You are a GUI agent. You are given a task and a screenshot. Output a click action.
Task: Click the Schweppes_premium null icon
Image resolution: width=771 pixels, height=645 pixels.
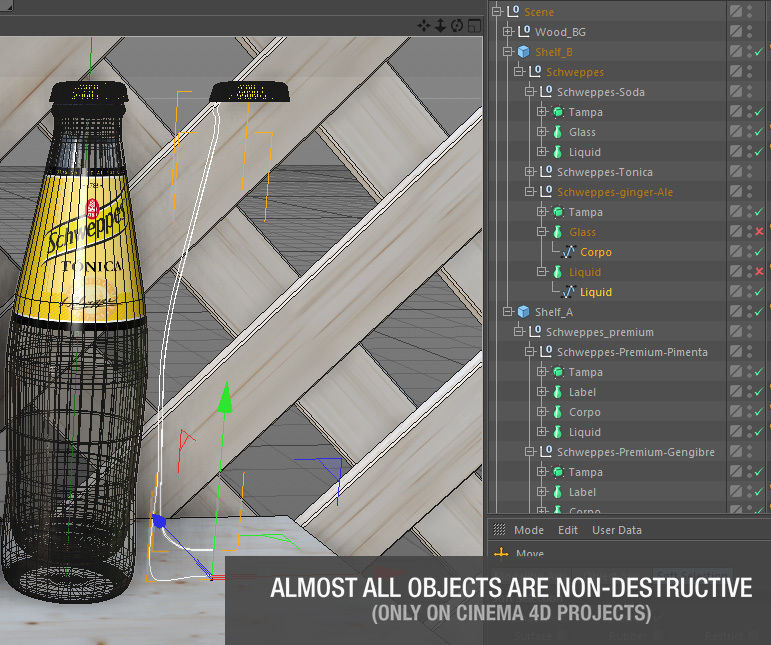click(x=535, y=332)
